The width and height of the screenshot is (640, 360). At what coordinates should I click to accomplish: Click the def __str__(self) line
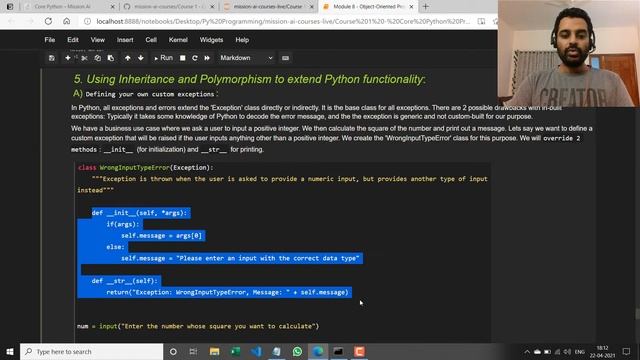pos(124,281)
